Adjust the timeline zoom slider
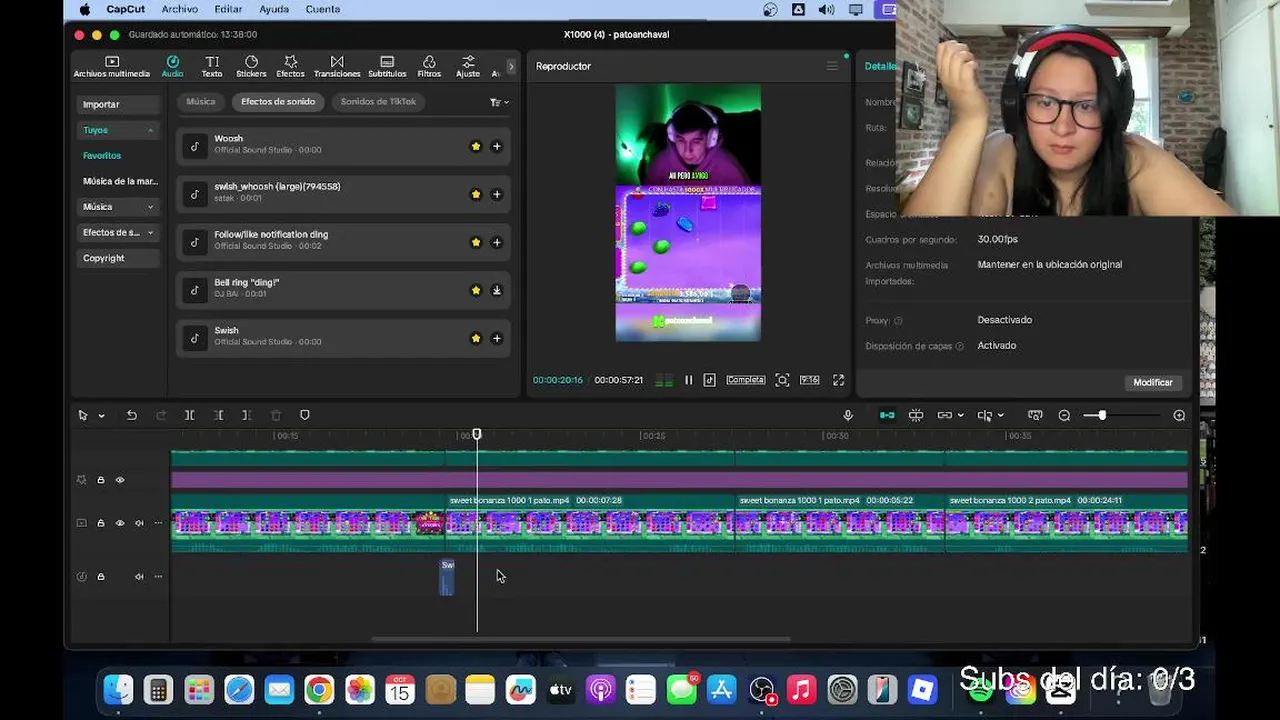This screenshot has width=1280, height=720. (1102, 415)
